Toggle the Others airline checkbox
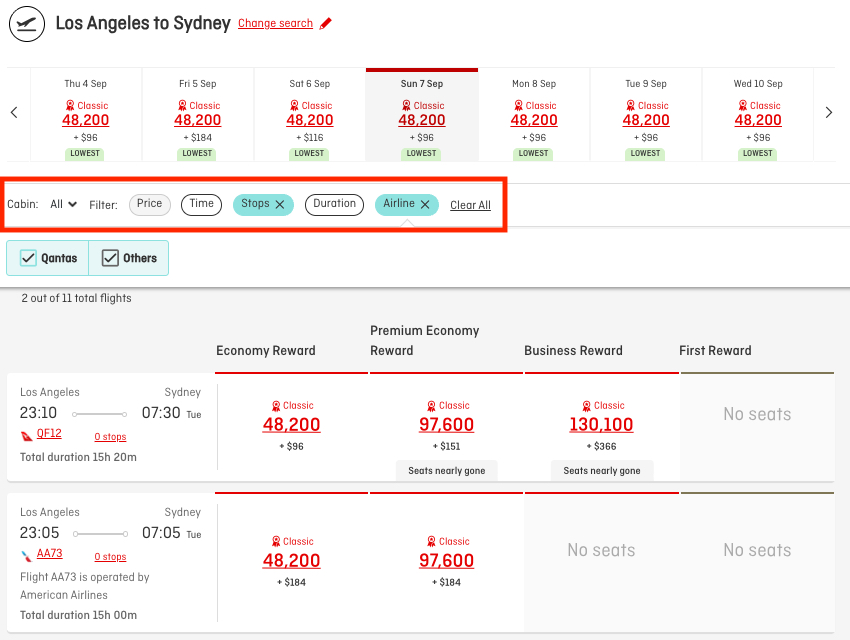This screenshot has height=640, width=850. coord(110,258)
